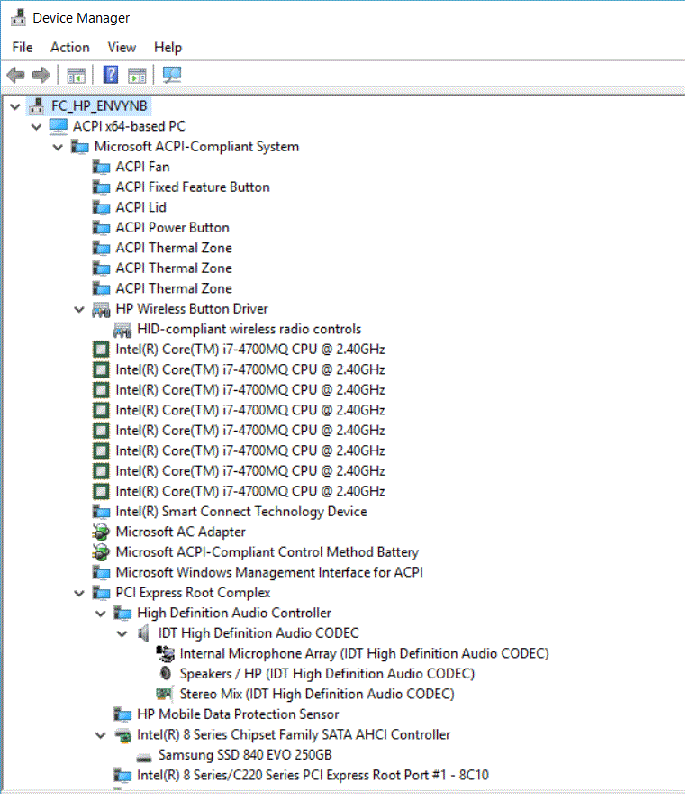Click the Show/Hide console tree toolbar icon

(77, 75)
